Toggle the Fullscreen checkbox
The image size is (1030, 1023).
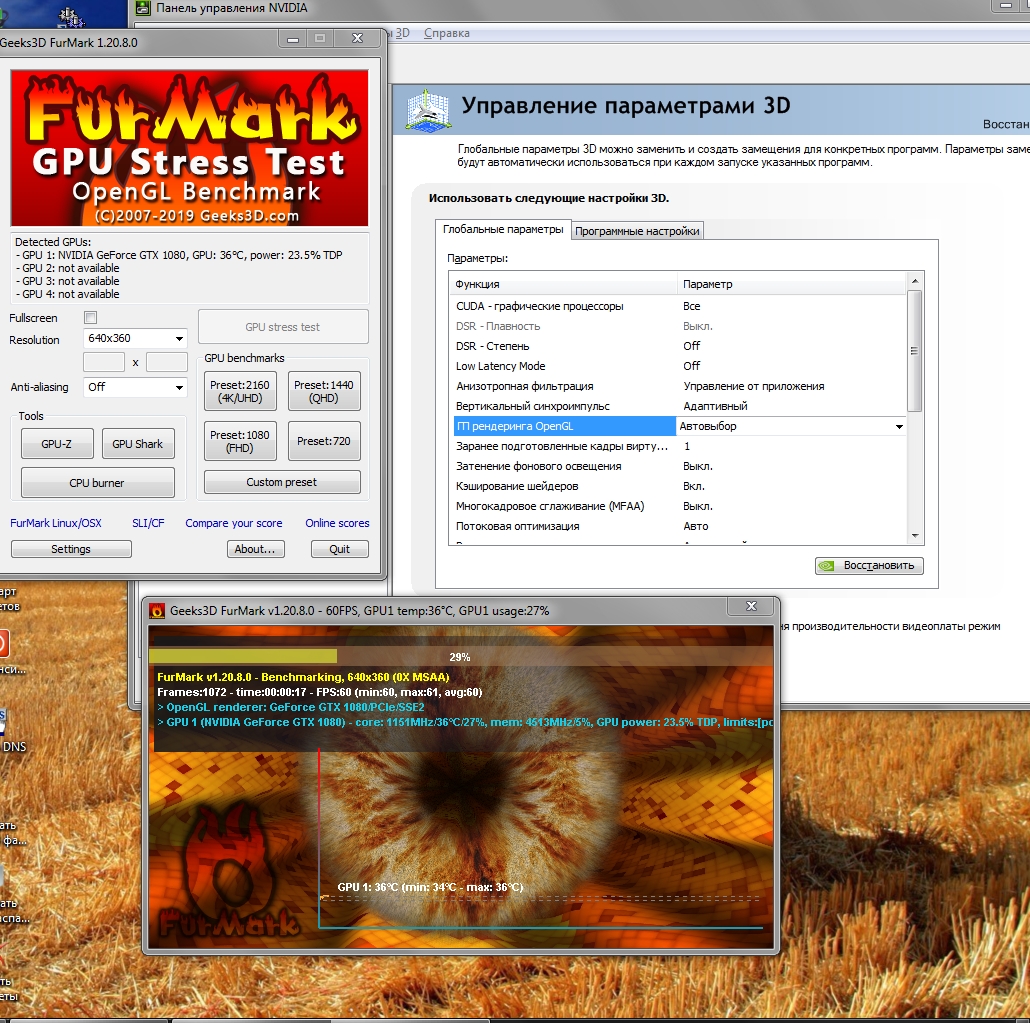click(91, 317)
